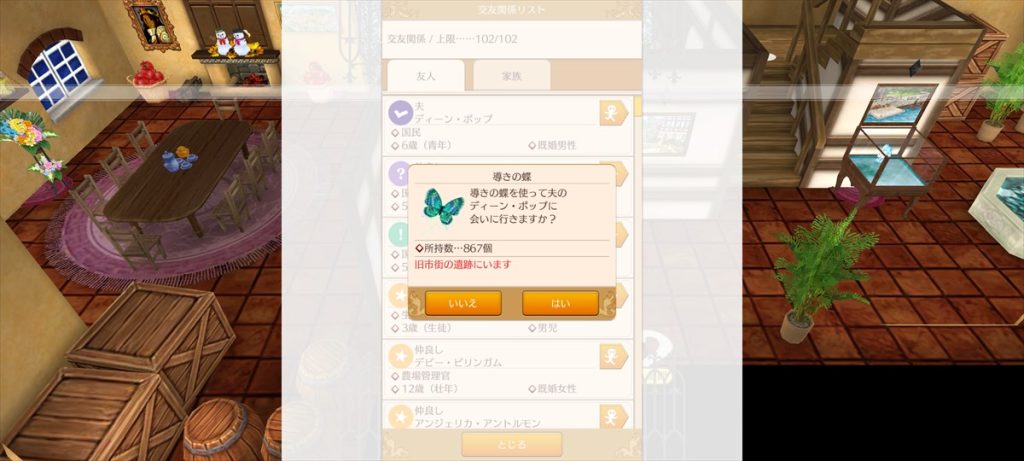
Task: Click the とじる close button
Action: click(511, 445)
